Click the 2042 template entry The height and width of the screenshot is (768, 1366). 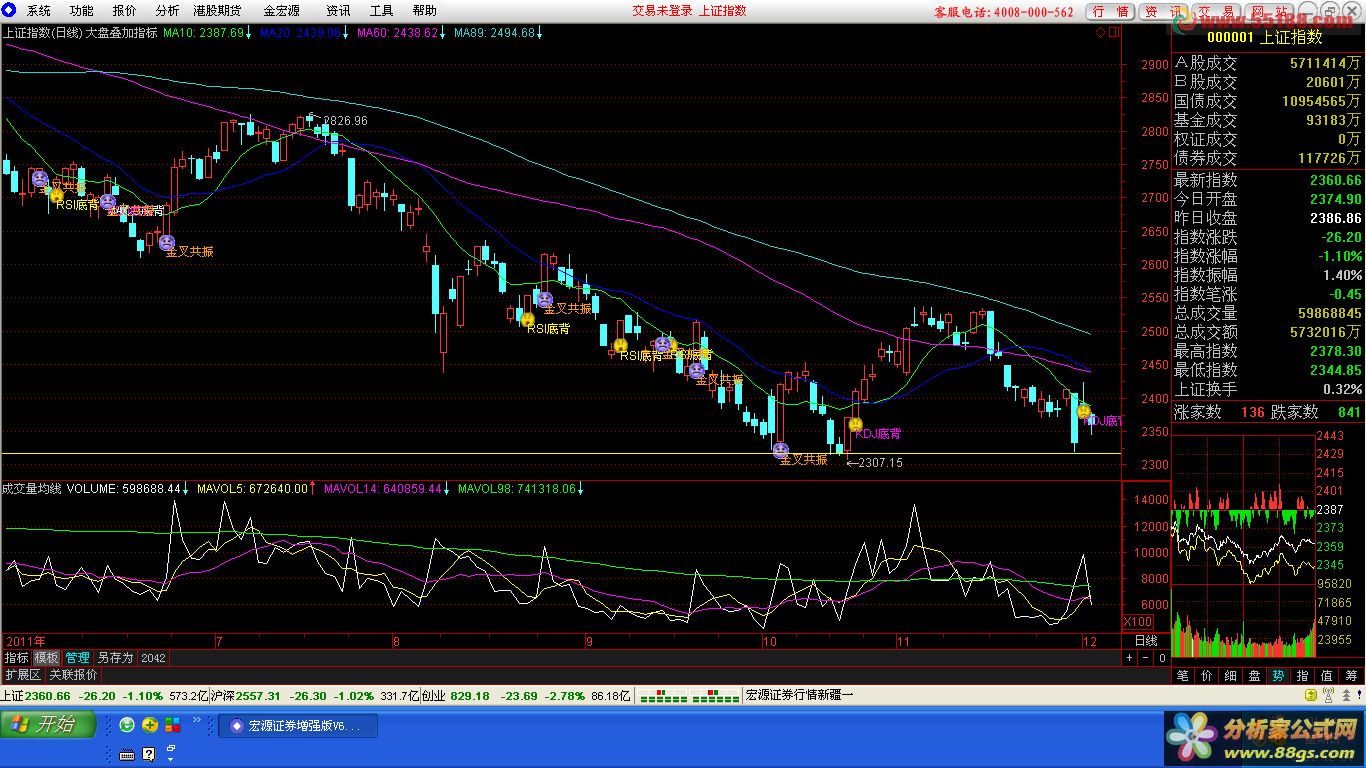pos(153,658)
